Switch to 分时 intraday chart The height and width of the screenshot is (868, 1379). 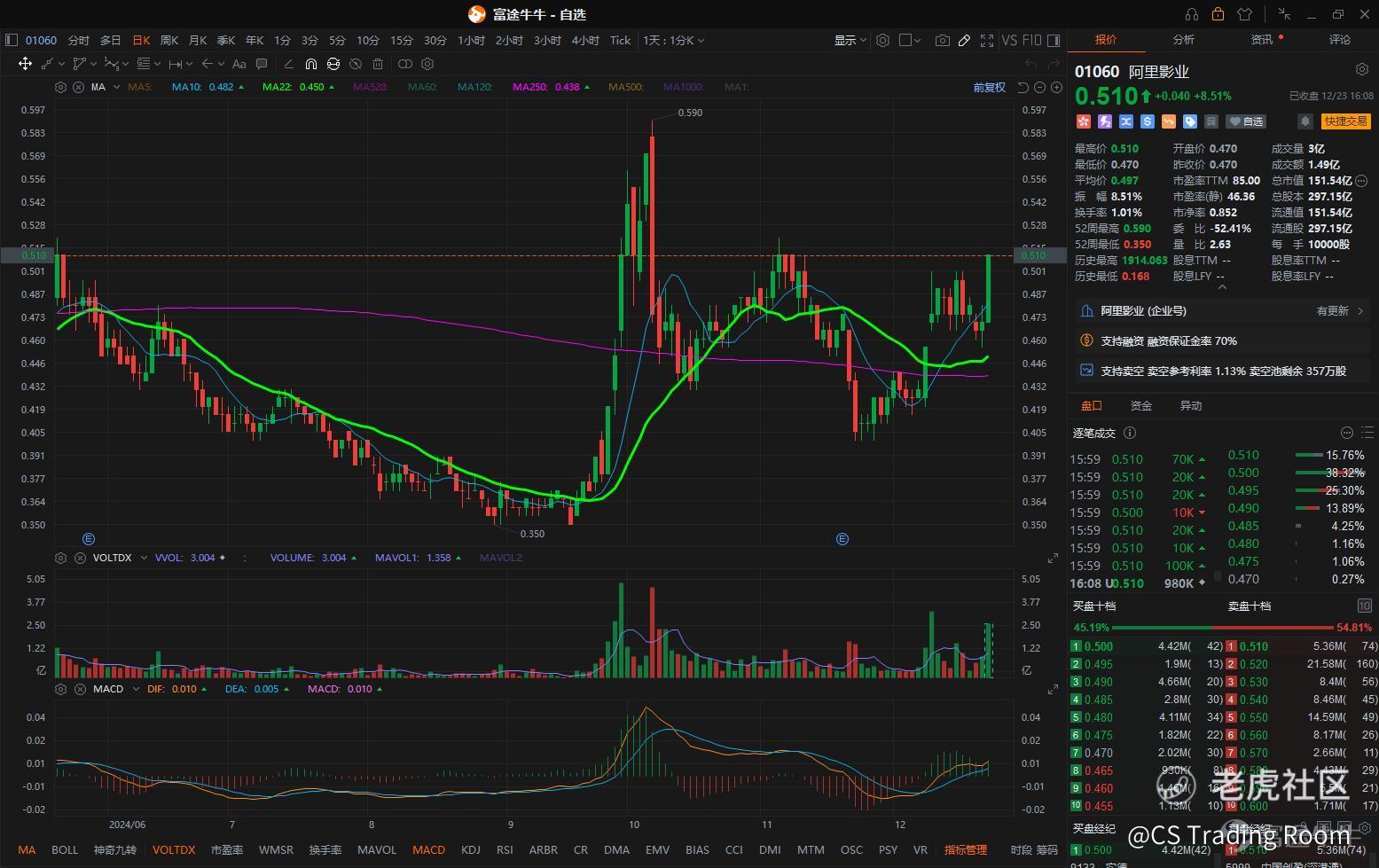tap(78, 40)
